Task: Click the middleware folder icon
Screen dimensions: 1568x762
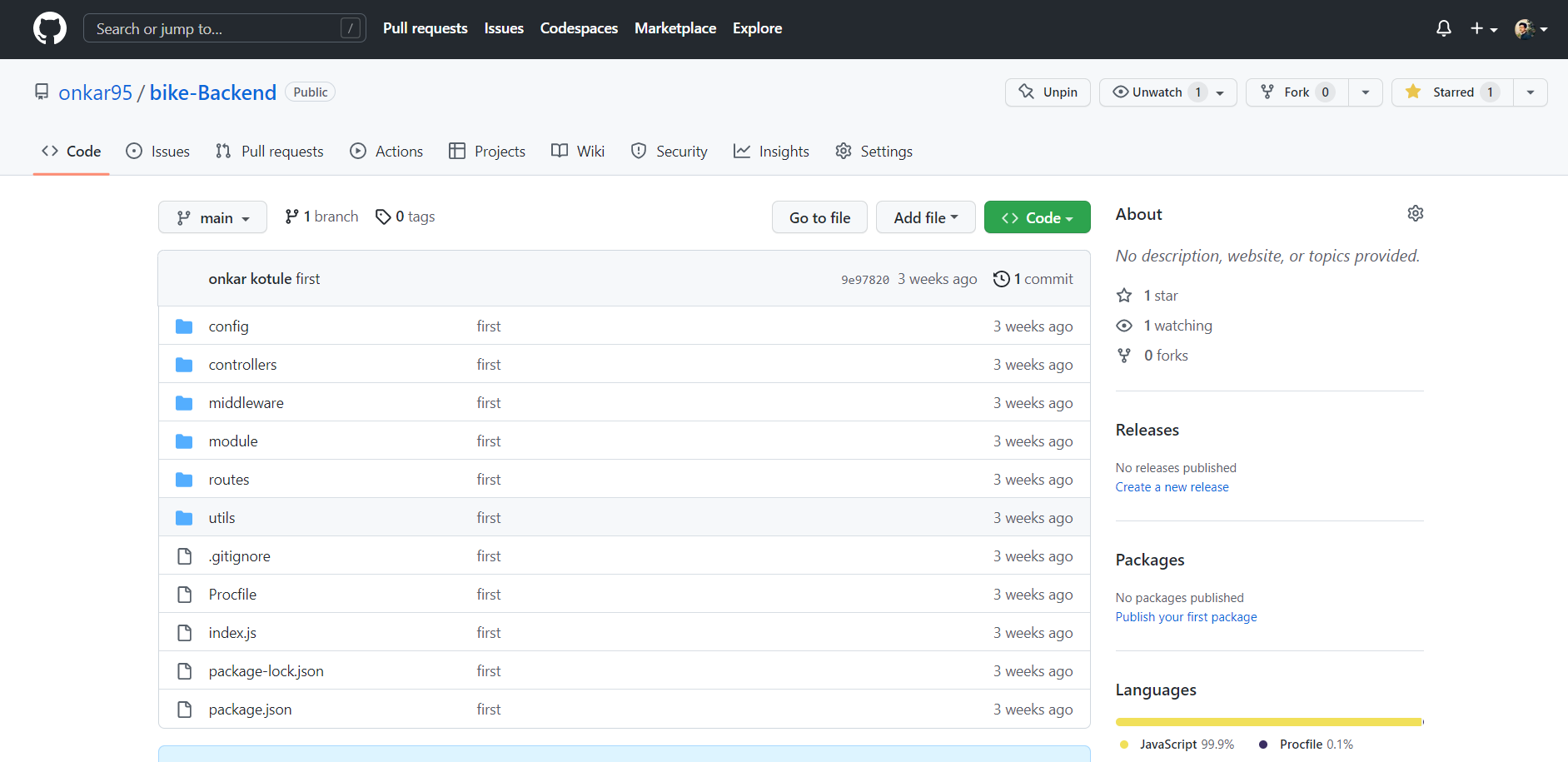Action: tap(184, 403)
